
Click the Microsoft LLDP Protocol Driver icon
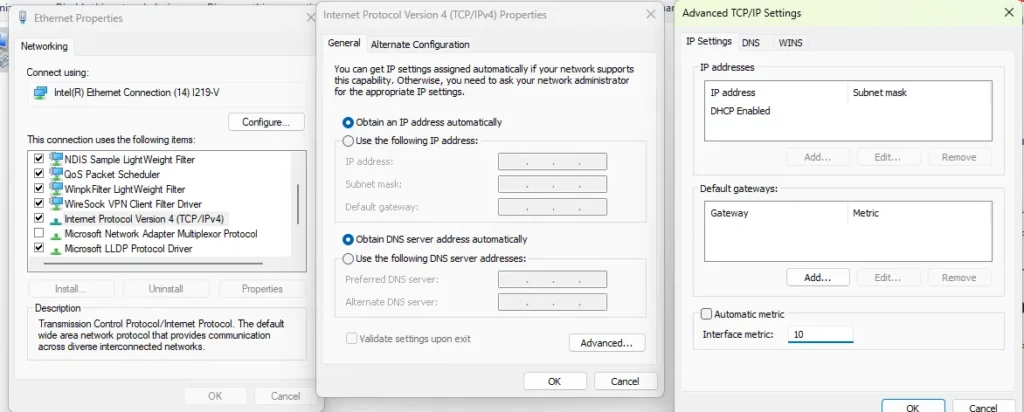[57, 249]
